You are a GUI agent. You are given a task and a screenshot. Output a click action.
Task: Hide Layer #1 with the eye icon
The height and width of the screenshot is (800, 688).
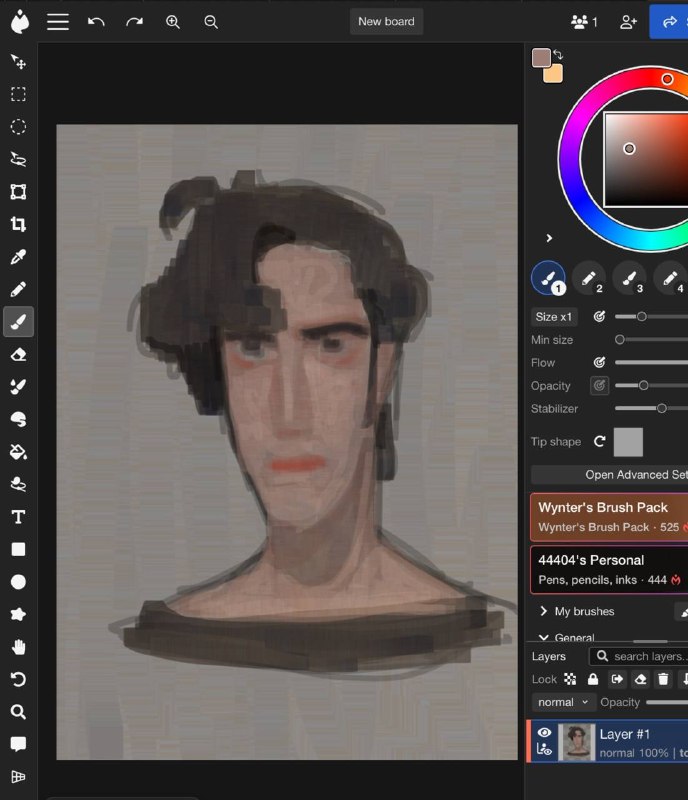point(545,733)
